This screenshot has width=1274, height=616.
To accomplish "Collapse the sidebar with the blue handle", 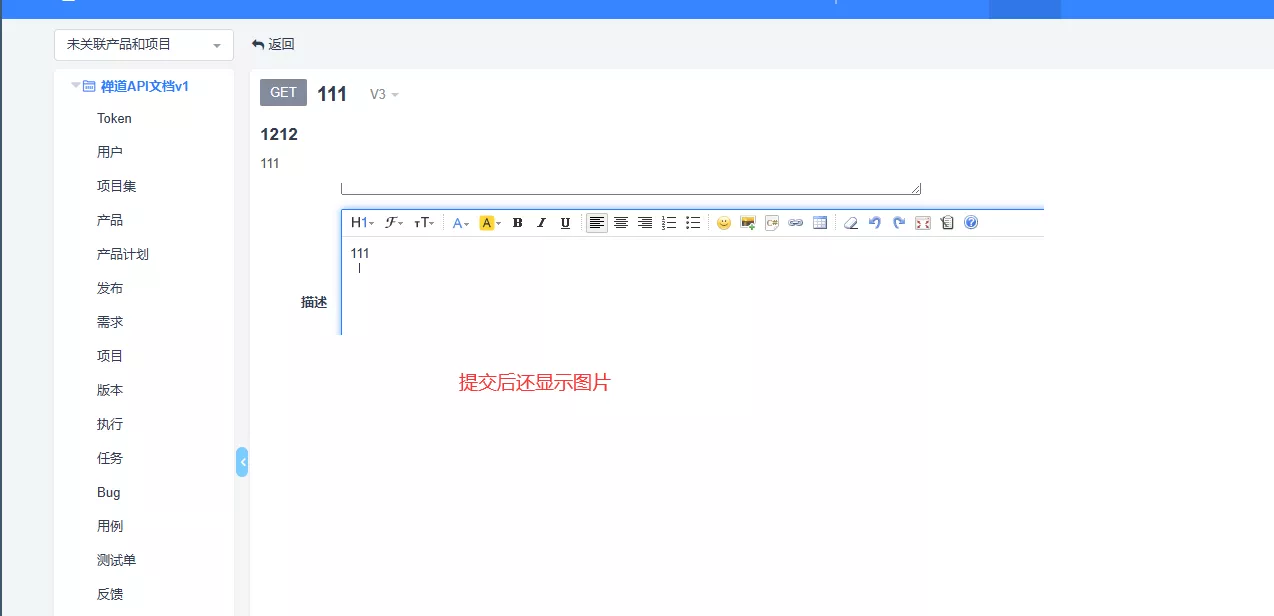I will 242,462.
